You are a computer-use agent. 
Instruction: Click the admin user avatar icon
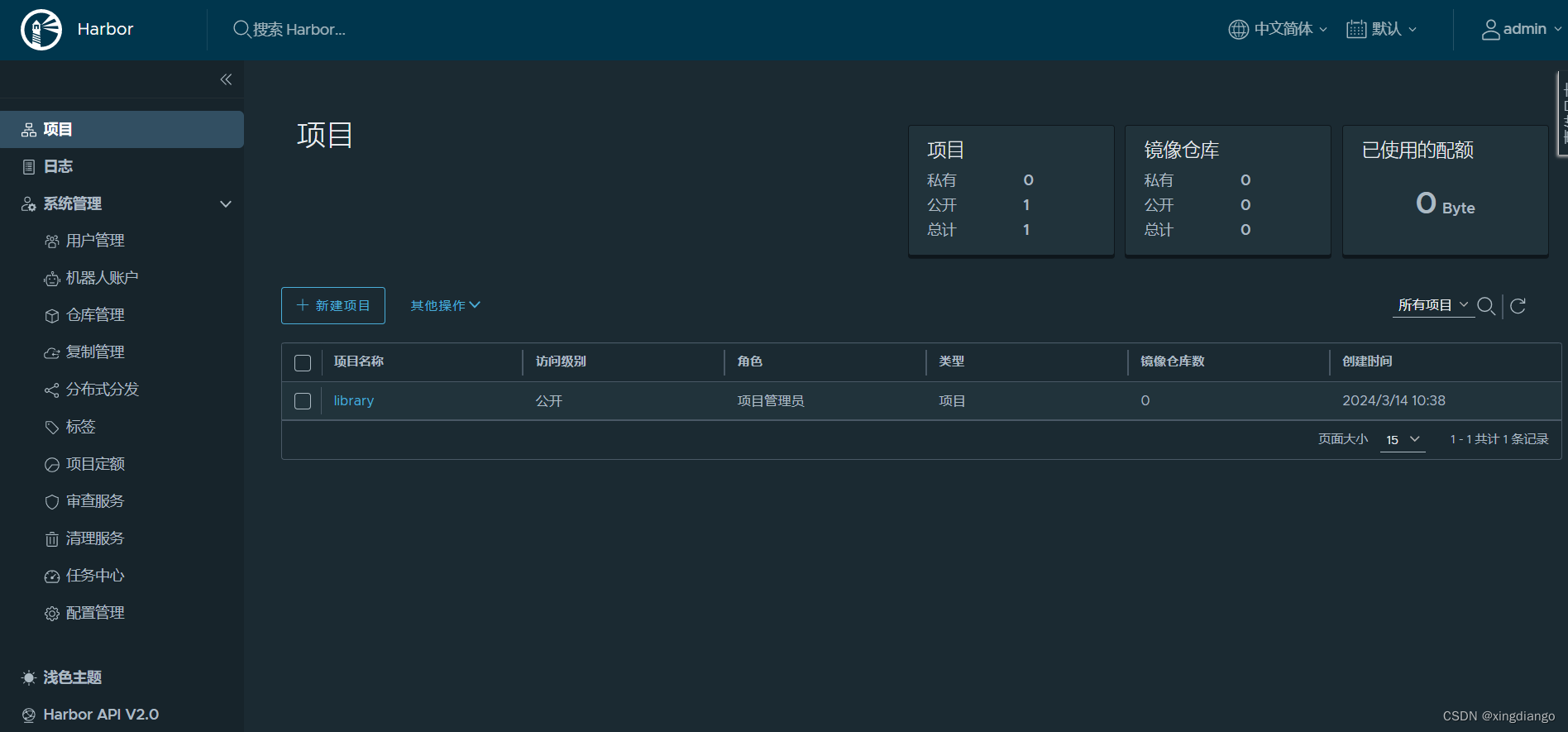click(1490, 30)
